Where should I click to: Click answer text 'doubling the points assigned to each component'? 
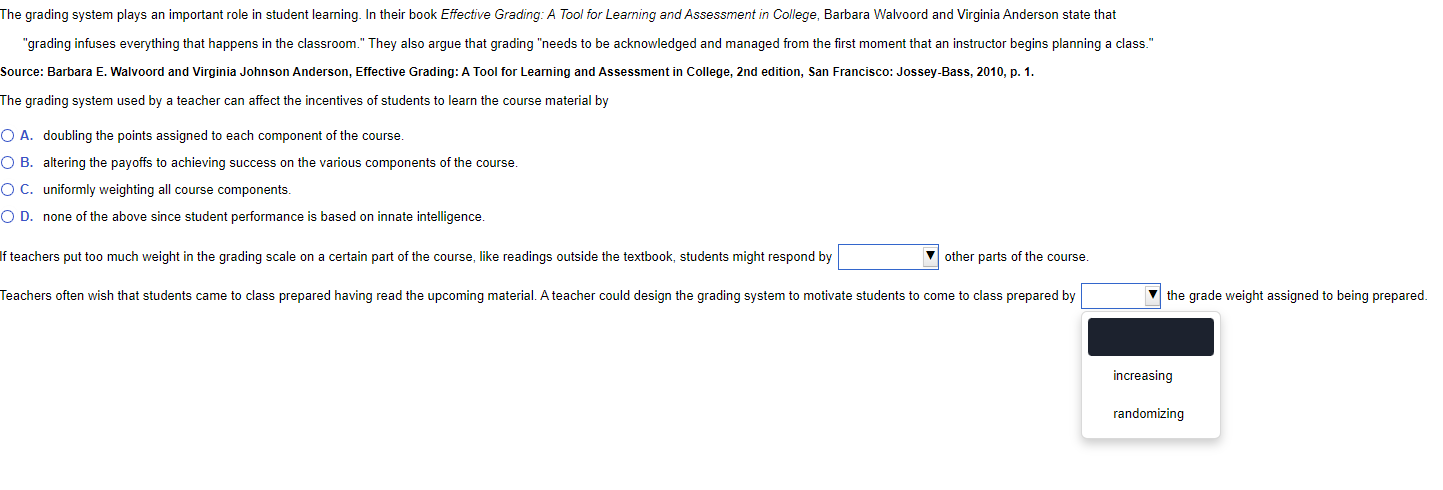click(223, 135)
